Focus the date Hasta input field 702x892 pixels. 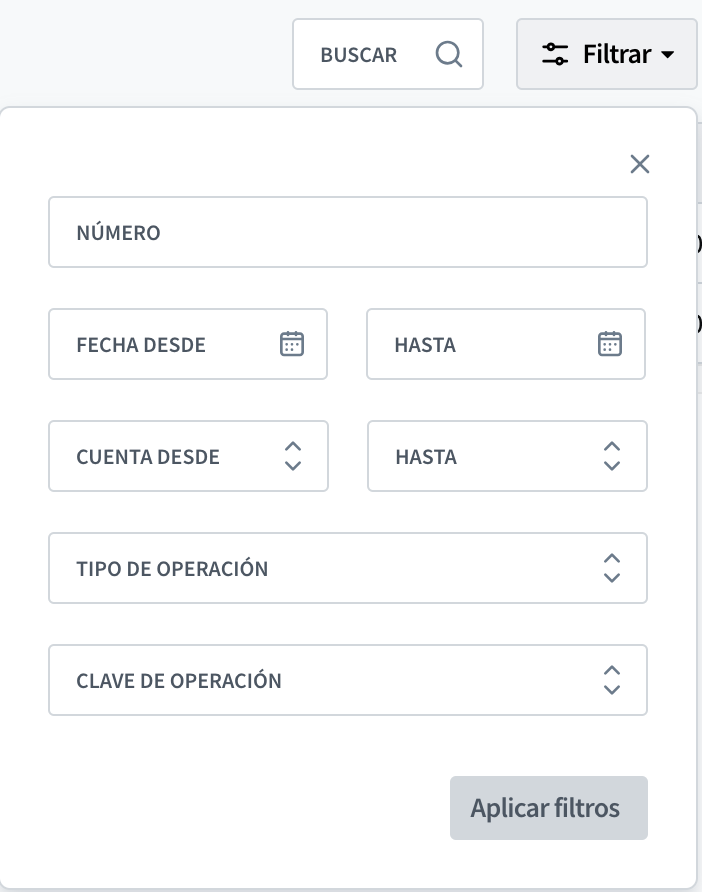point(506,344)
